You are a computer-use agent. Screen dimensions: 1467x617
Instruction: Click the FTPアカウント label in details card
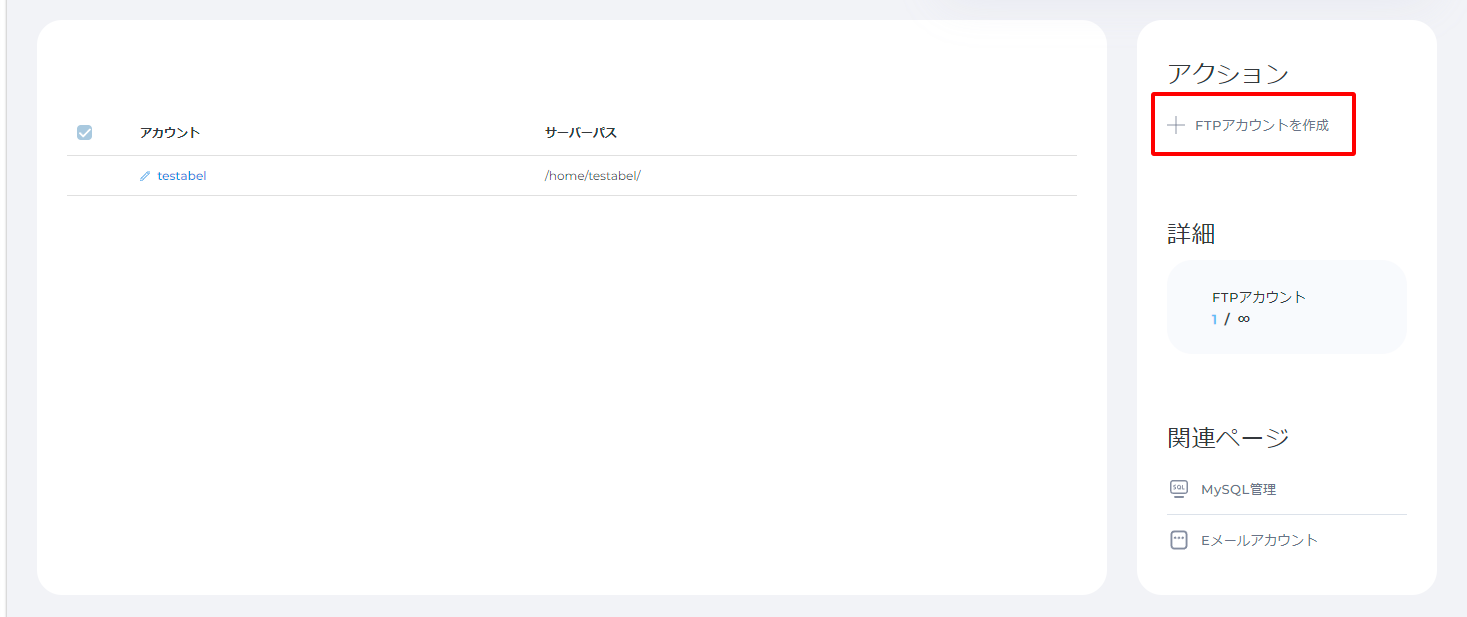1258,297
